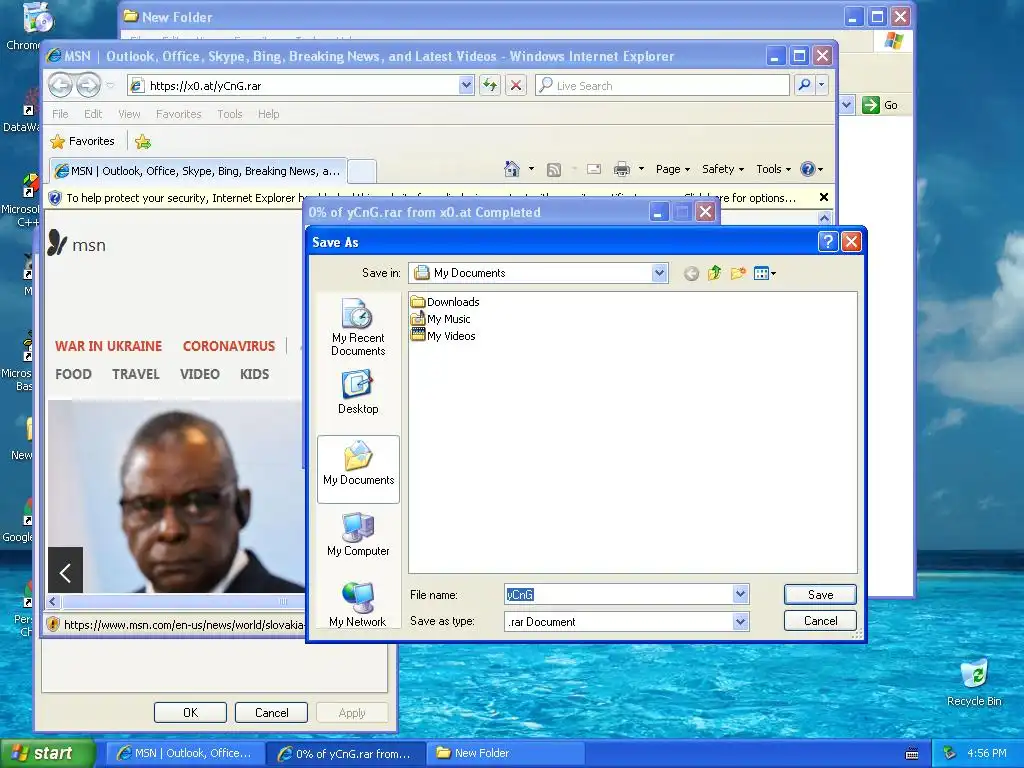Click the Add to Favorites Bar icon
The image size is (1024, 768).
143,141
